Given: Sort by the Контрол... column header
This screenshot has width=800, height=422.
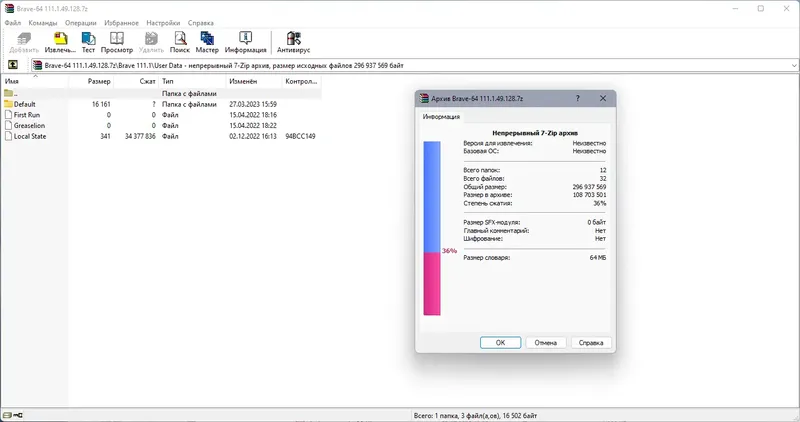Looking at the screenshot, I should (x=302, y=81).
